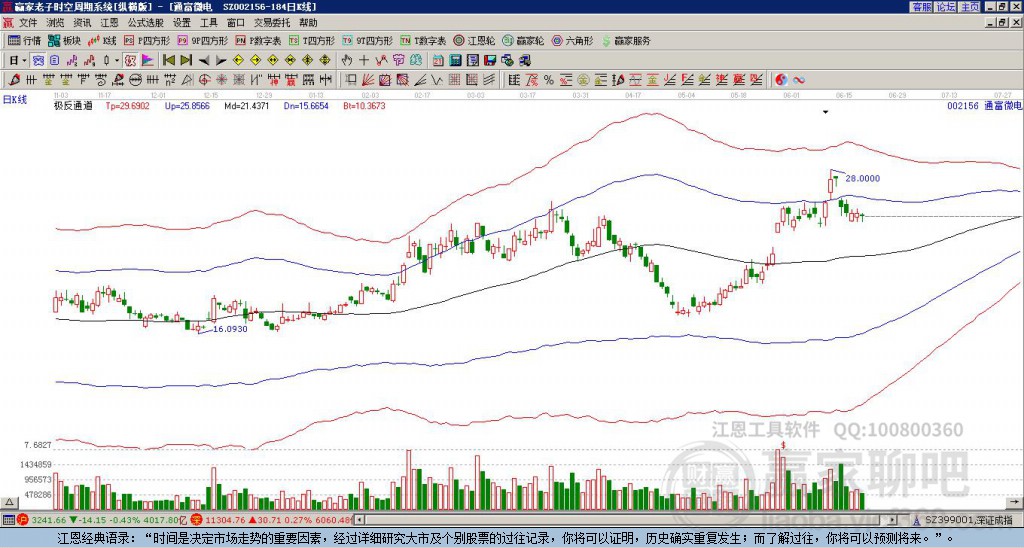Image resolution: width=1024 pixels, height=548 pixels.
Task: Click the 日K线 chart label
Action: [15, 99]
